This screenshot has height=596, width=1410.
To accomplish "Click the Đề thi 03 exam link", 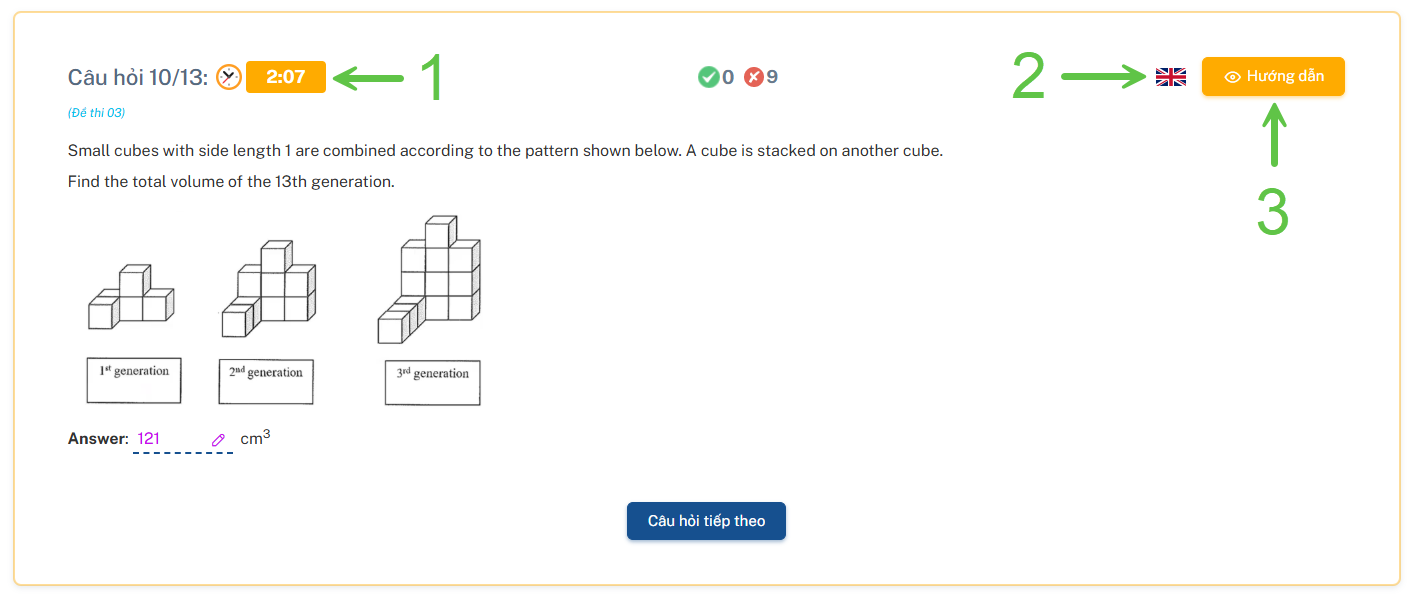I will pos(96,113).
